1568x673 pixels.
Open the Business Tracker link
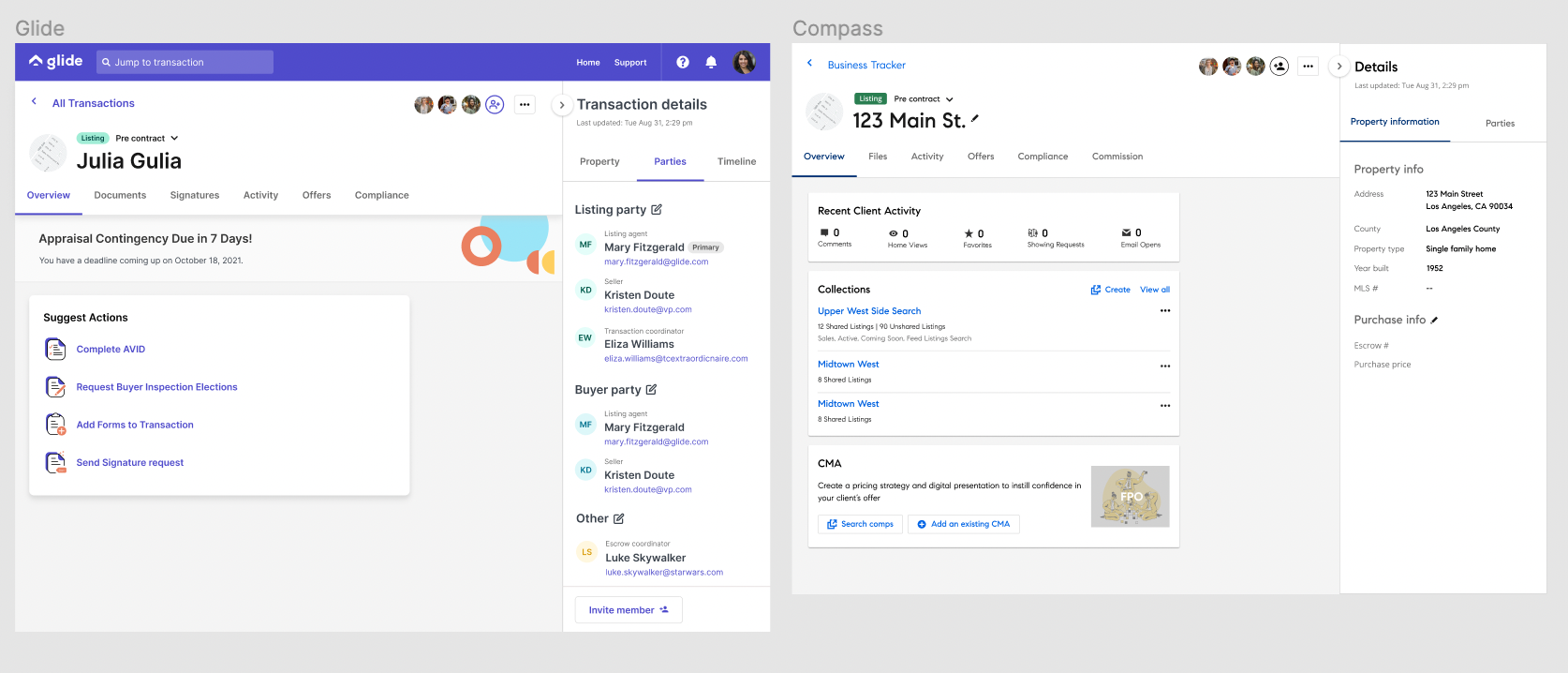coord(866,66)
